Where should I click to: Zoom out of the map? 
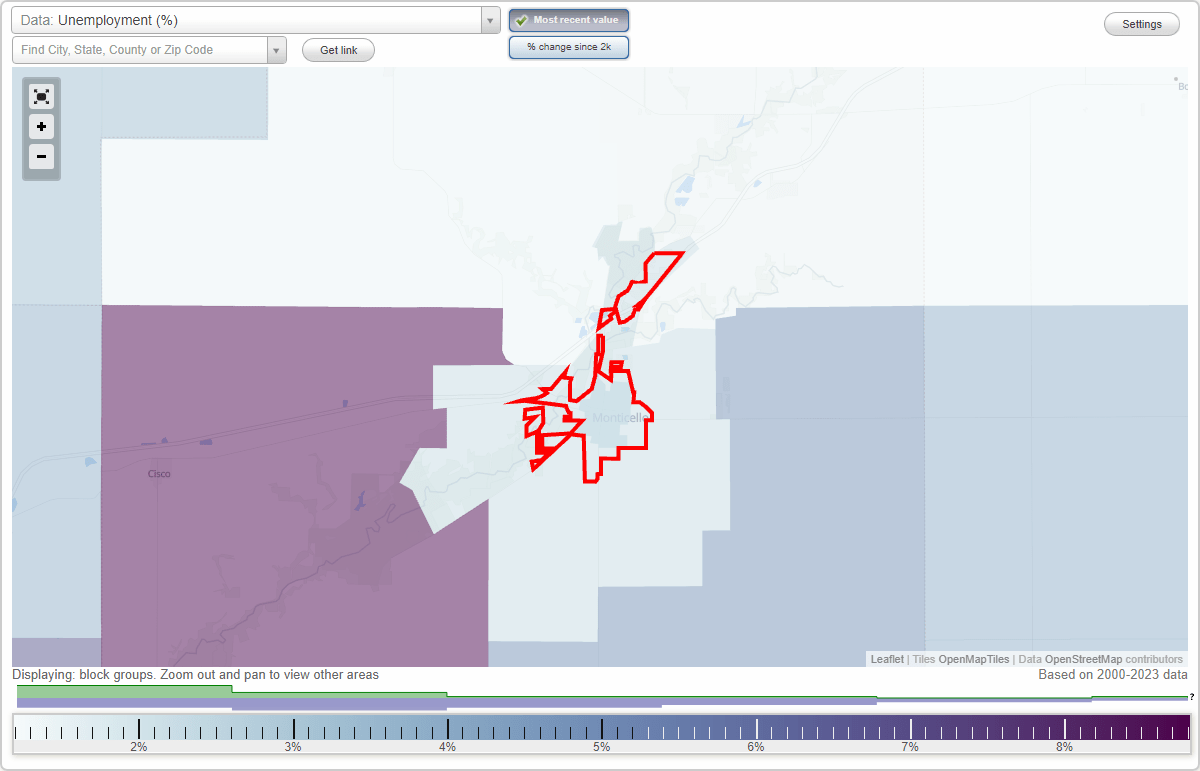click(41, 157)
